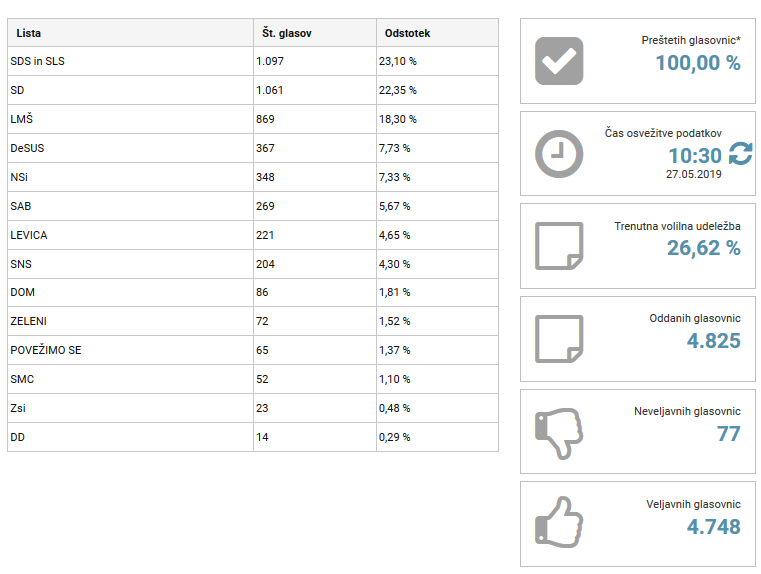Click the DeSUS list name

click(27, 148)
